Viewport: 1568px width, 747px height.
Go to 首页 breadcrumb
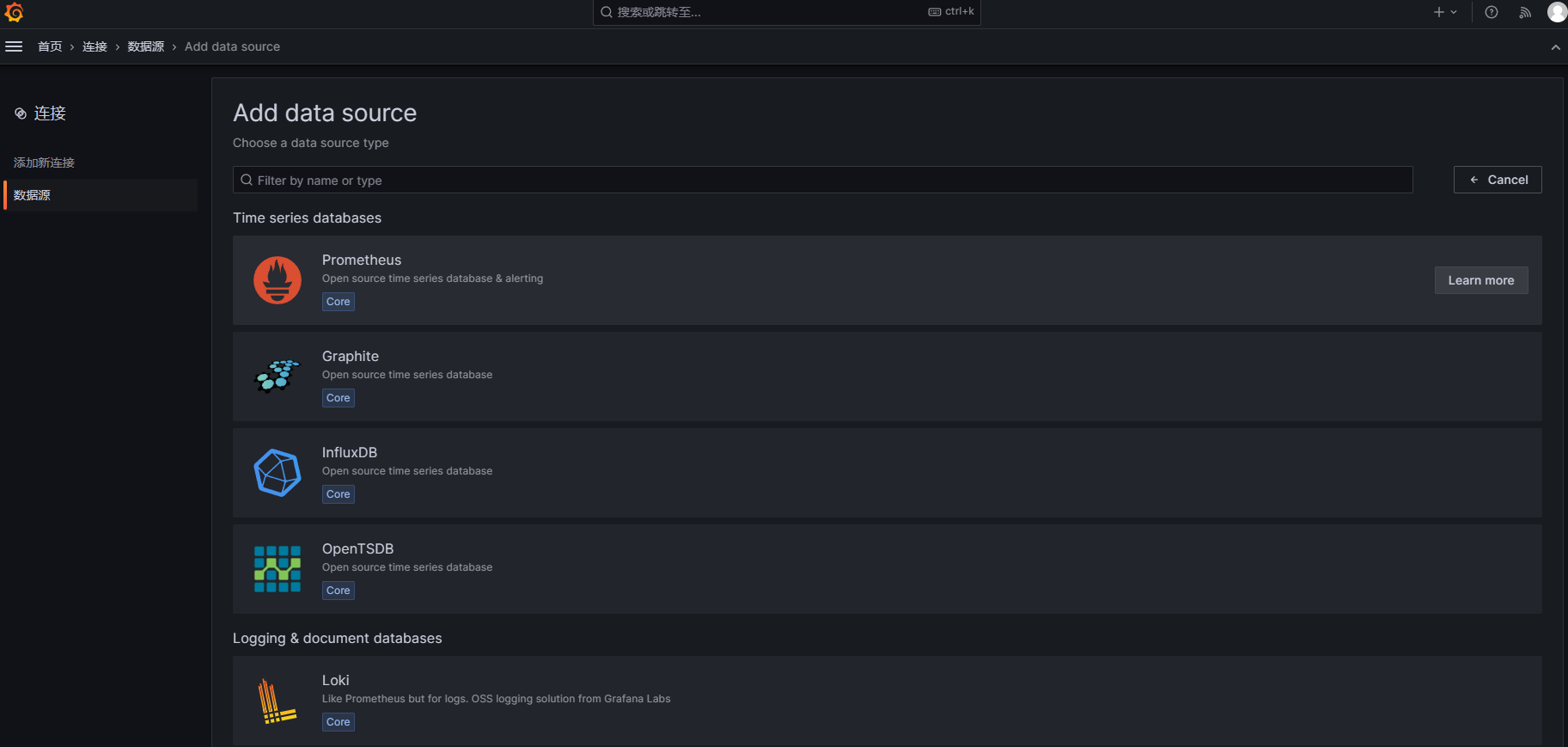(x=50, y=46)
